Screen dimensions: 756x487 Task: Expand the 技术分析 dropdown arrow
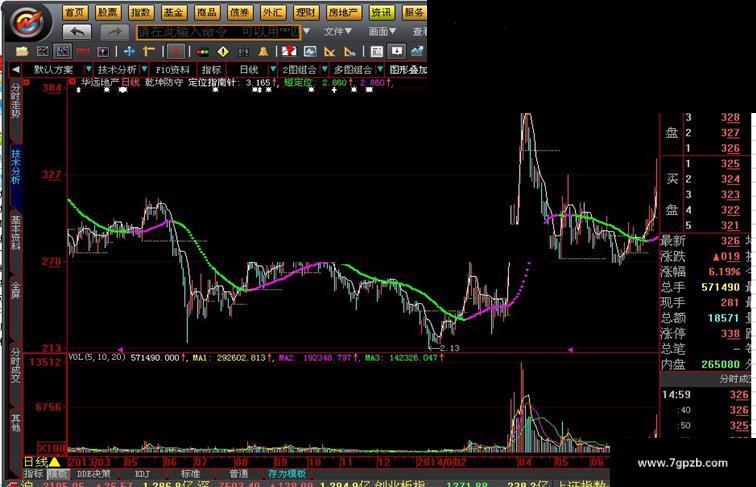pos(144,69)
